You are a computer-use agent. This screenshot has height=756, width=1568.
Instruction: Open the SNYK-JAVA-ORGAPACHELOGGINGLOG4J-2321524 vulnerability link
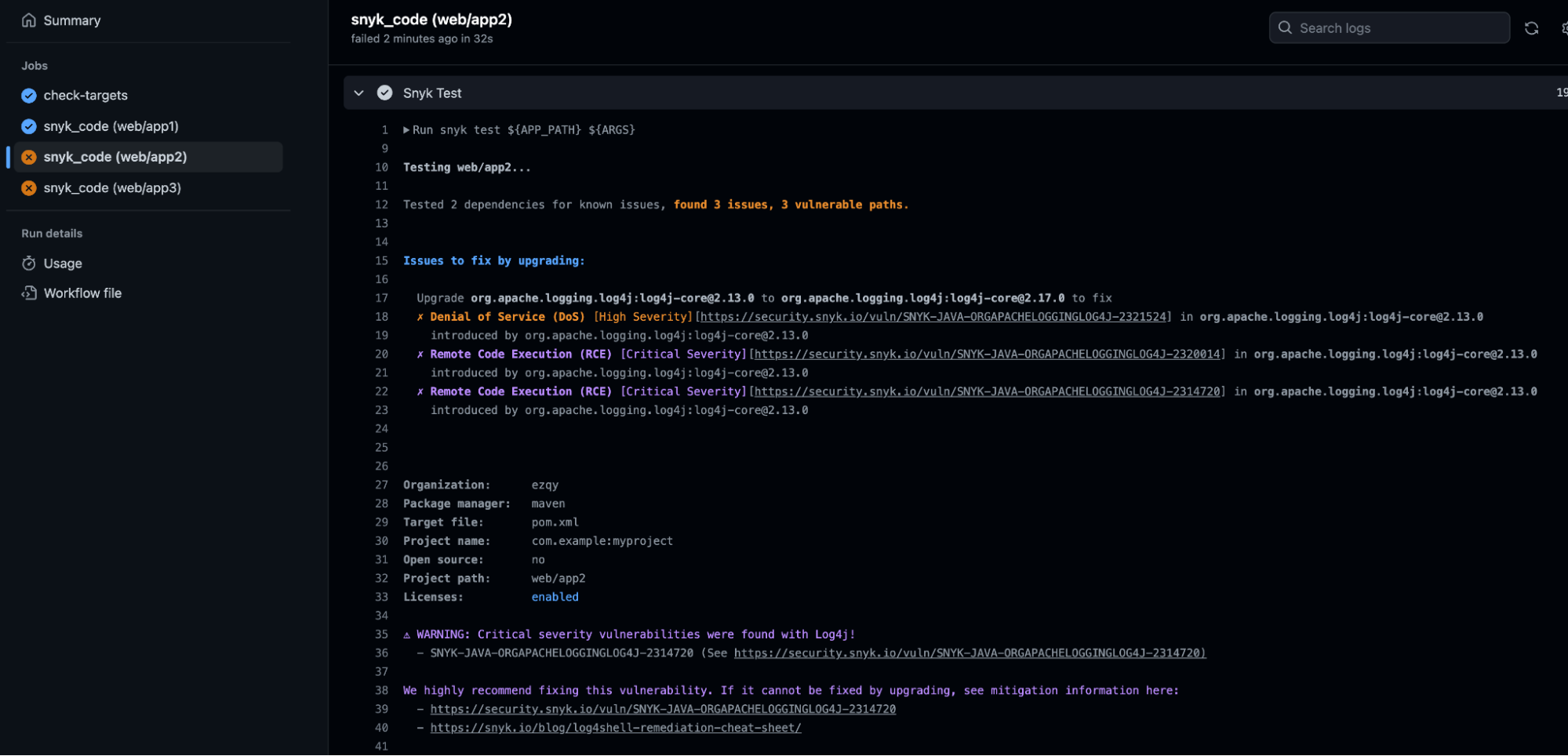tap(933, 317)
